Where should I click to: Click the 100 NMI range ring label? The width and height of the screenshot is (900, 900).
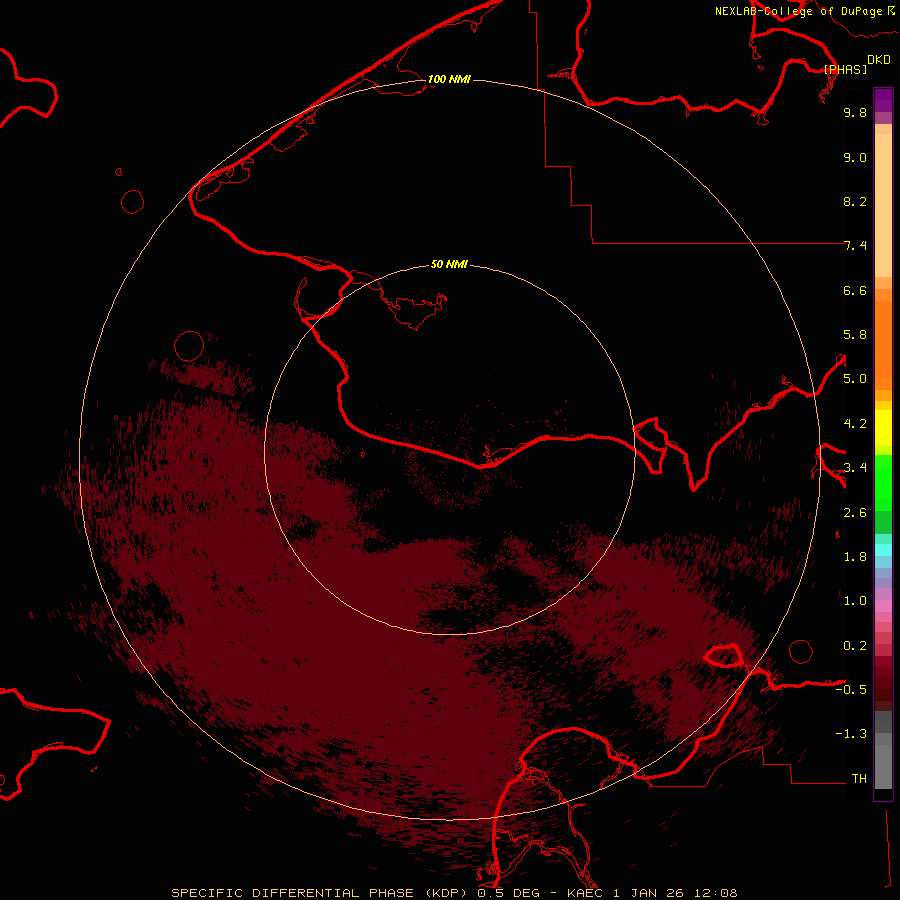point(449,79)
